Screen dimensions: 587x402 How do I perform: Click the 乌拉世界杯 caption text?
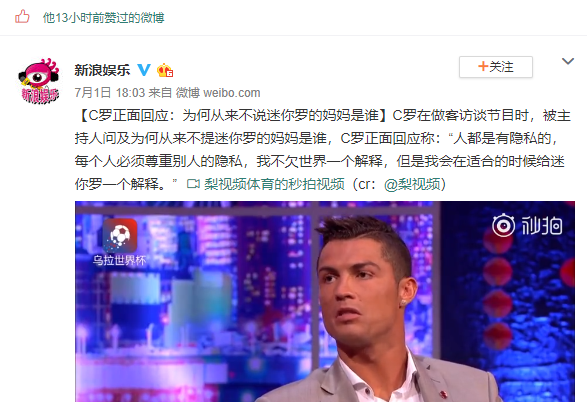coord(119,260)
